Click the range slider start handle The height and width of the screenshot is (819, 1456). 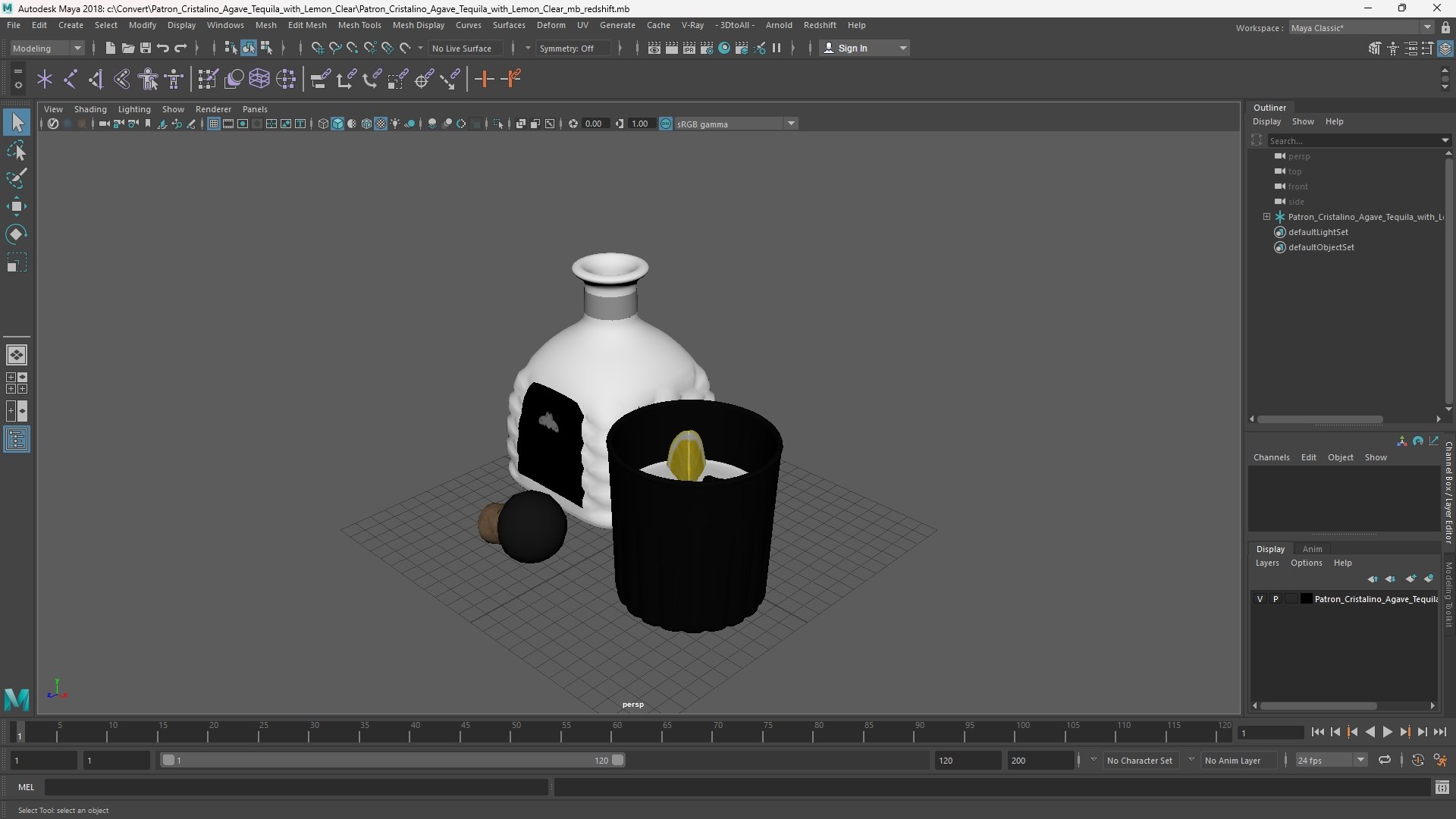(168, 760)
